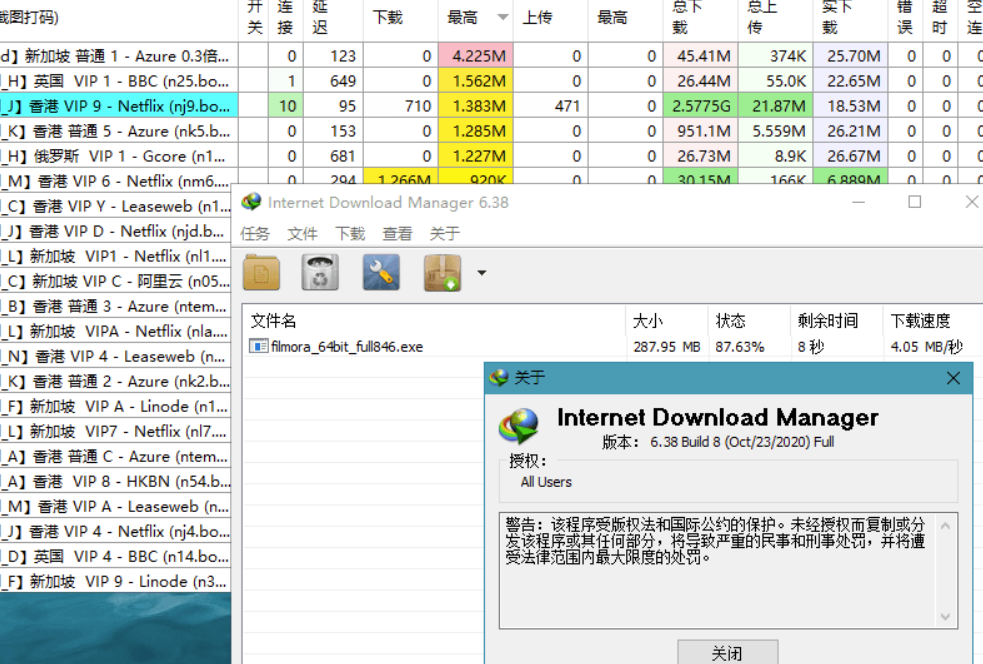Click the 87.63% status value in IDM
The height and width of the screenshot is (664, 983).
(x=740, y=347)
